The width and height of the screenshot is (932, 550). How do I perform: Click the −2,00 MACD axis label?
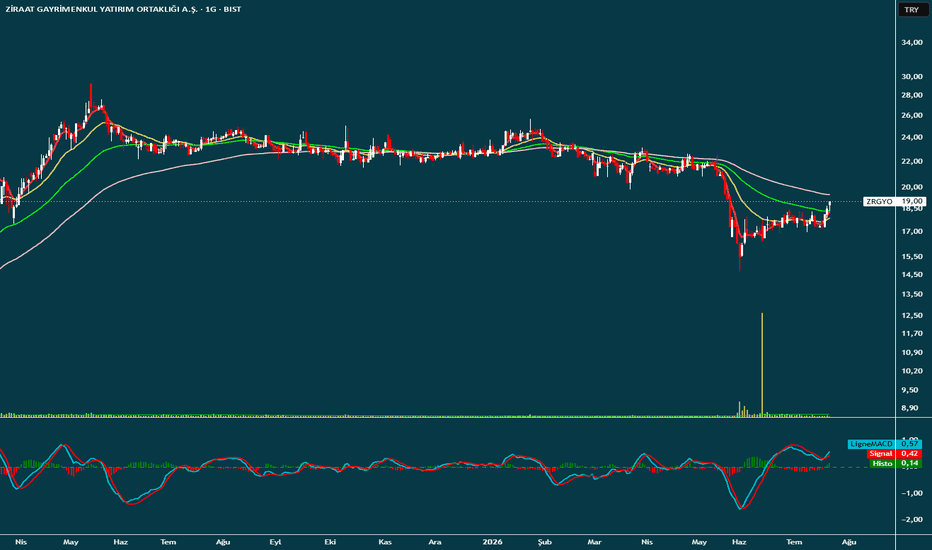(x=911, y=519)
